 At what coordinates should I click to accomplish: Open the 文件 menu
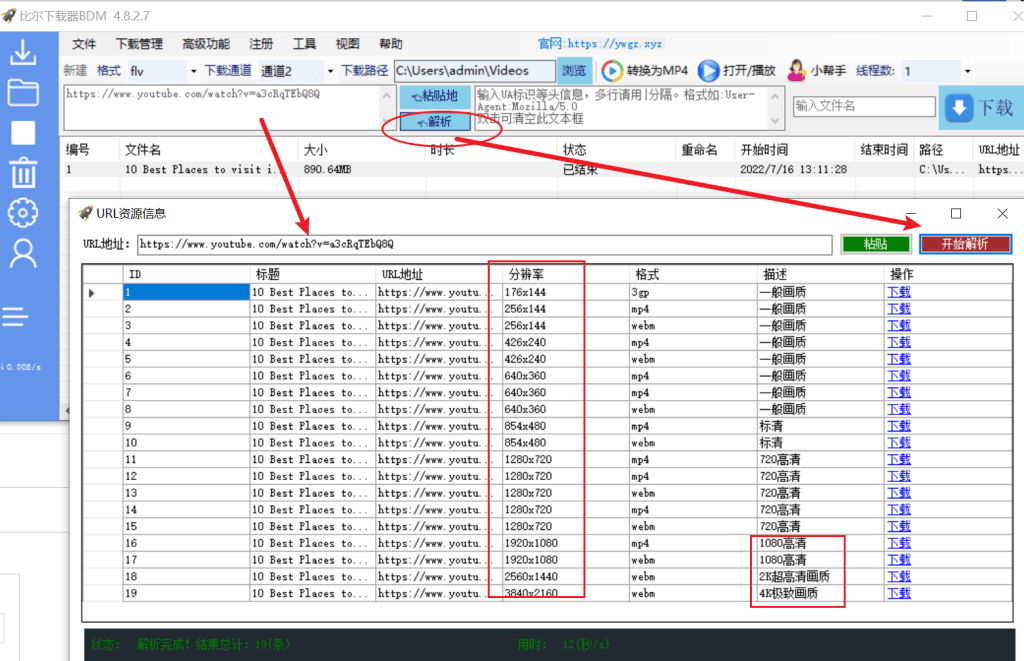click(x=84, y=44)
